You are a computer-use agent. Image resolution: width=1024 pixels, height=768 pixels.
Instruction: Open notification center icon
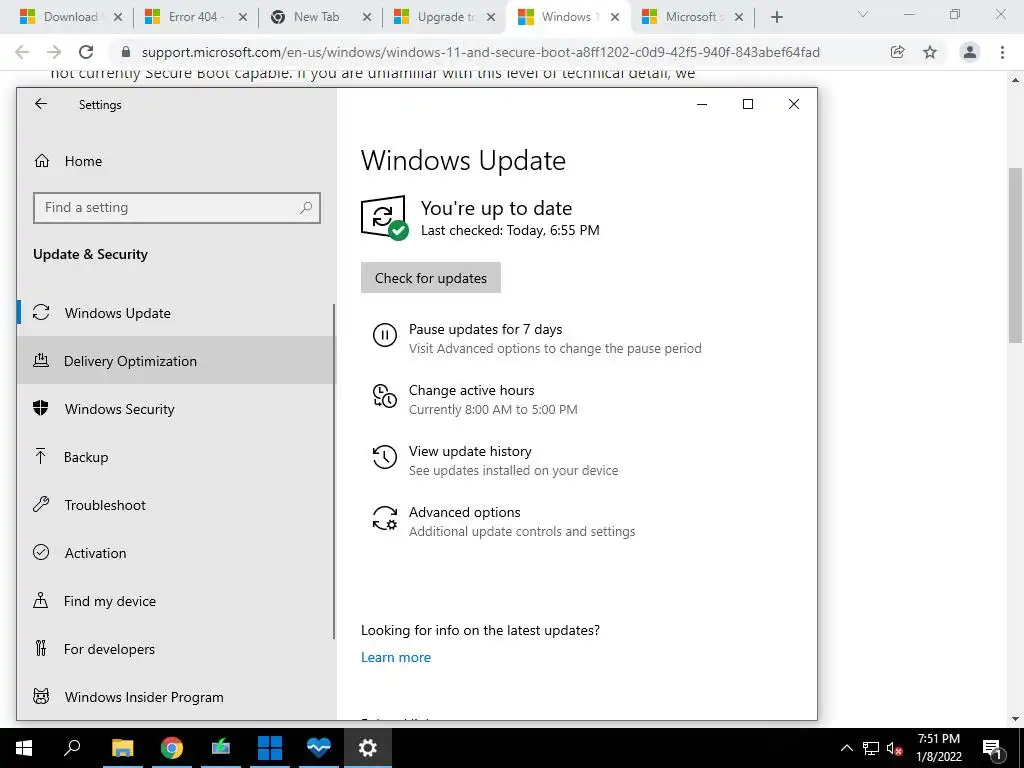pyautogui.click(x=992, y=748)
